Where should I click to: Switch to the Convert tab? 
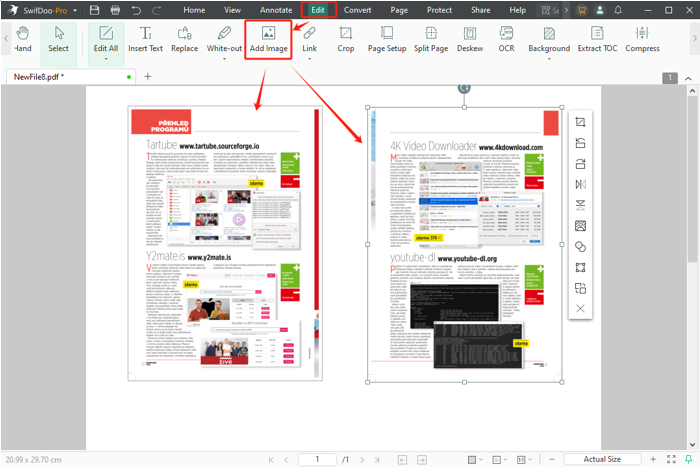(357, 10)
